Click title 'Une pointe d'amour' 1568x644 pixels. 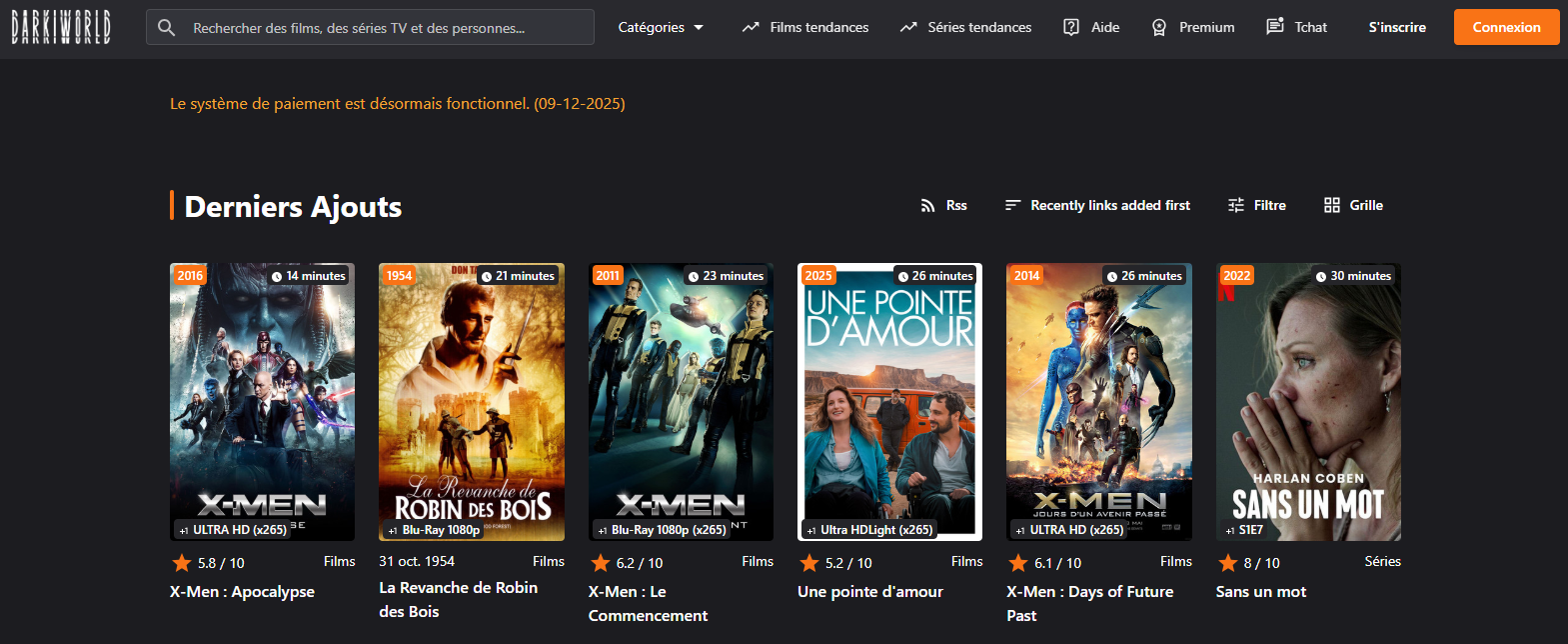(x=870, y=592)
